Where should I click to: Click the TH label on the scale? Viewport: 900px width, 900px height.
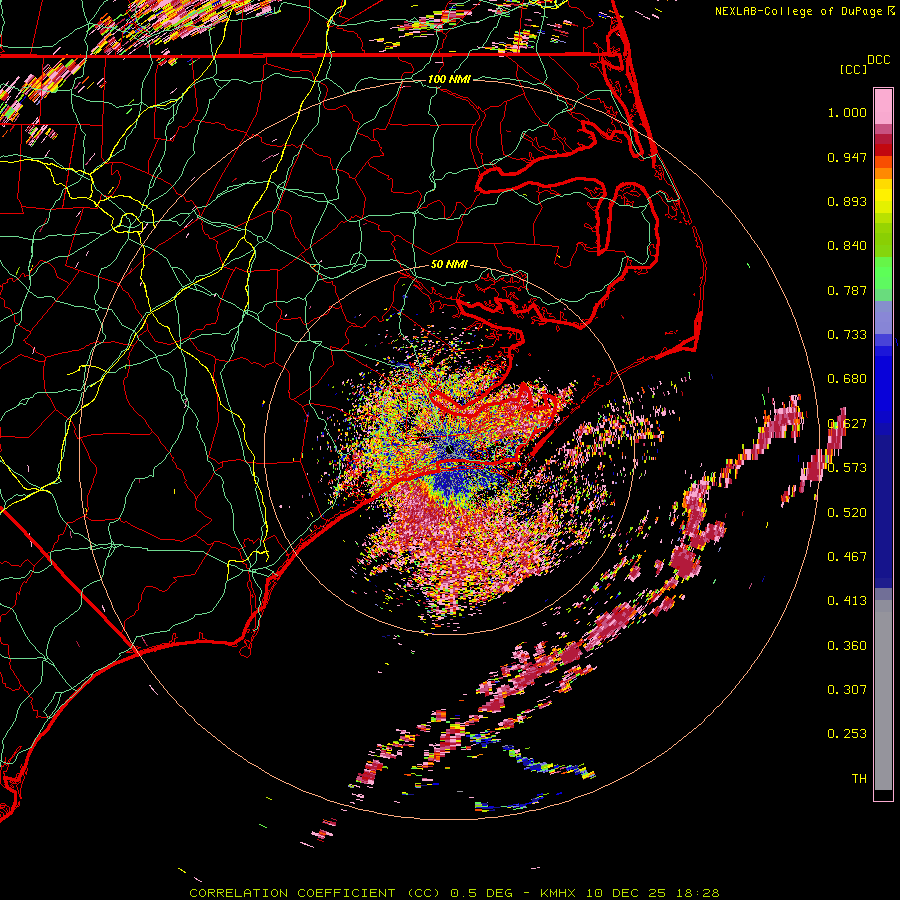(x=859, y=779)
